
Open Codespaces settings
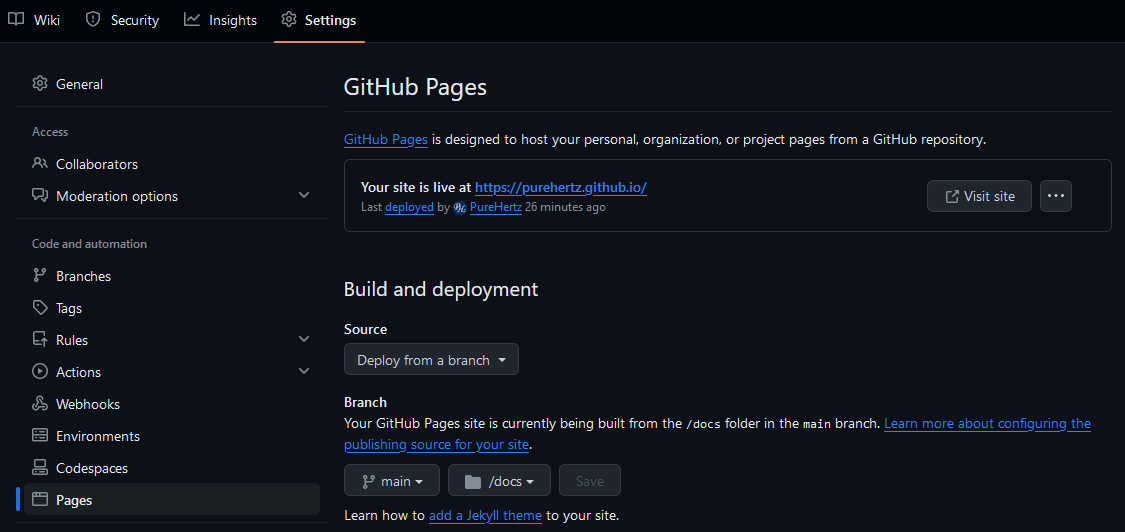pyautogui.click(x=172, y=468)
